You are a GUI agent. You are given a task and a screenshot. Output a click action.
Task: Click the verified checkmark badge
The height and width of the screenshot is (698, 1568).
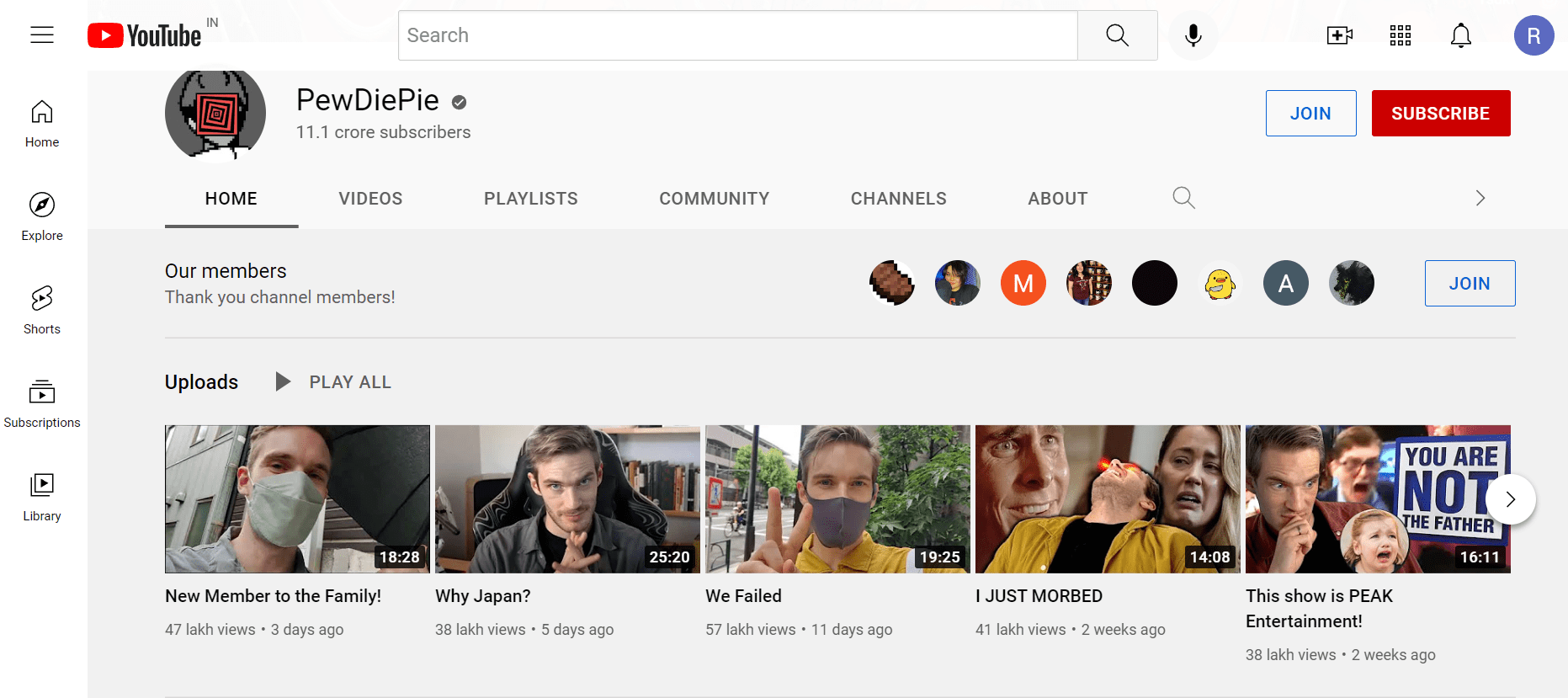[x=459, y=102]
